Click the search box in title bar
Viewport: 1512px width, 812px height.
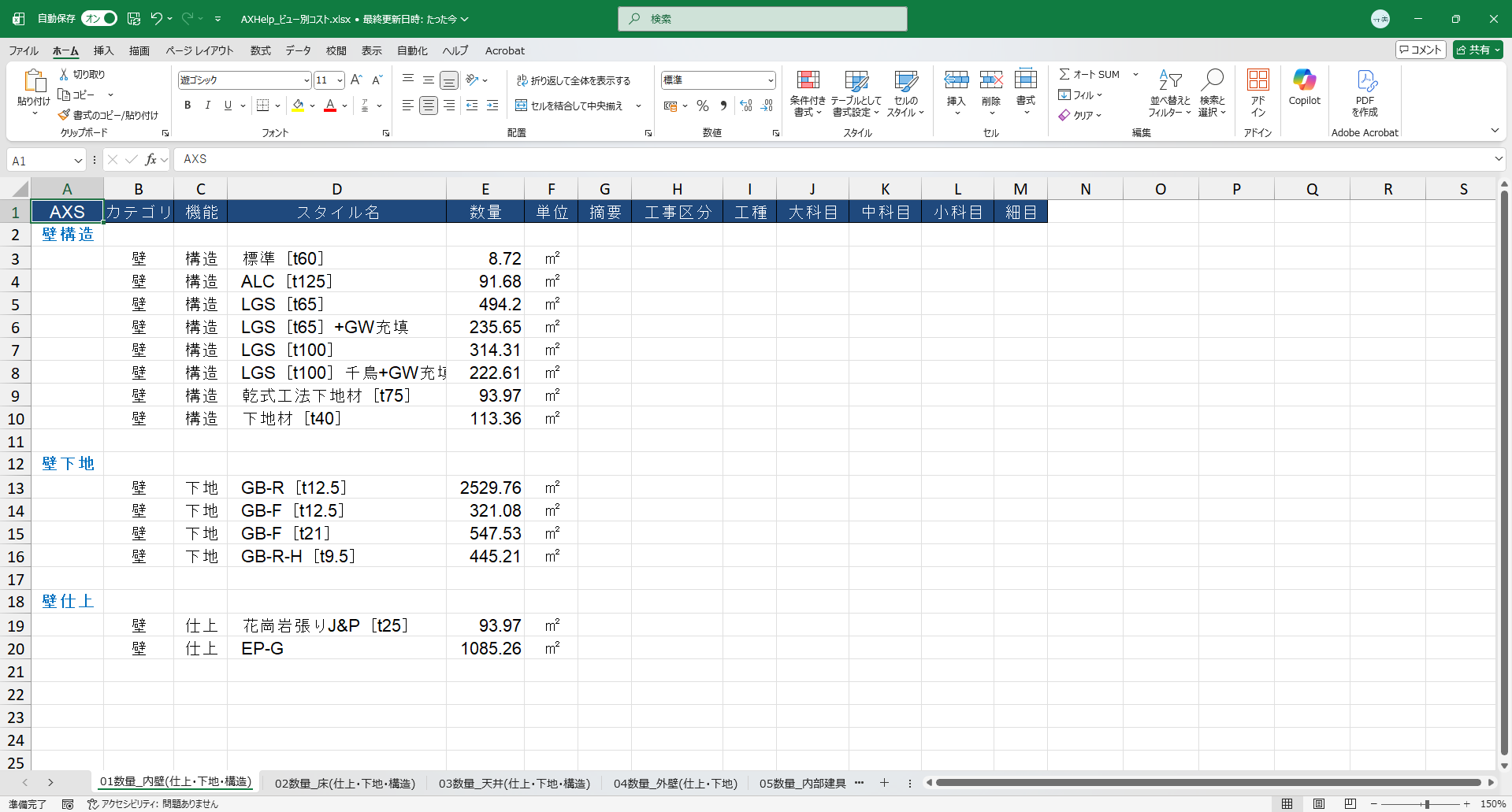coord(763,19)
